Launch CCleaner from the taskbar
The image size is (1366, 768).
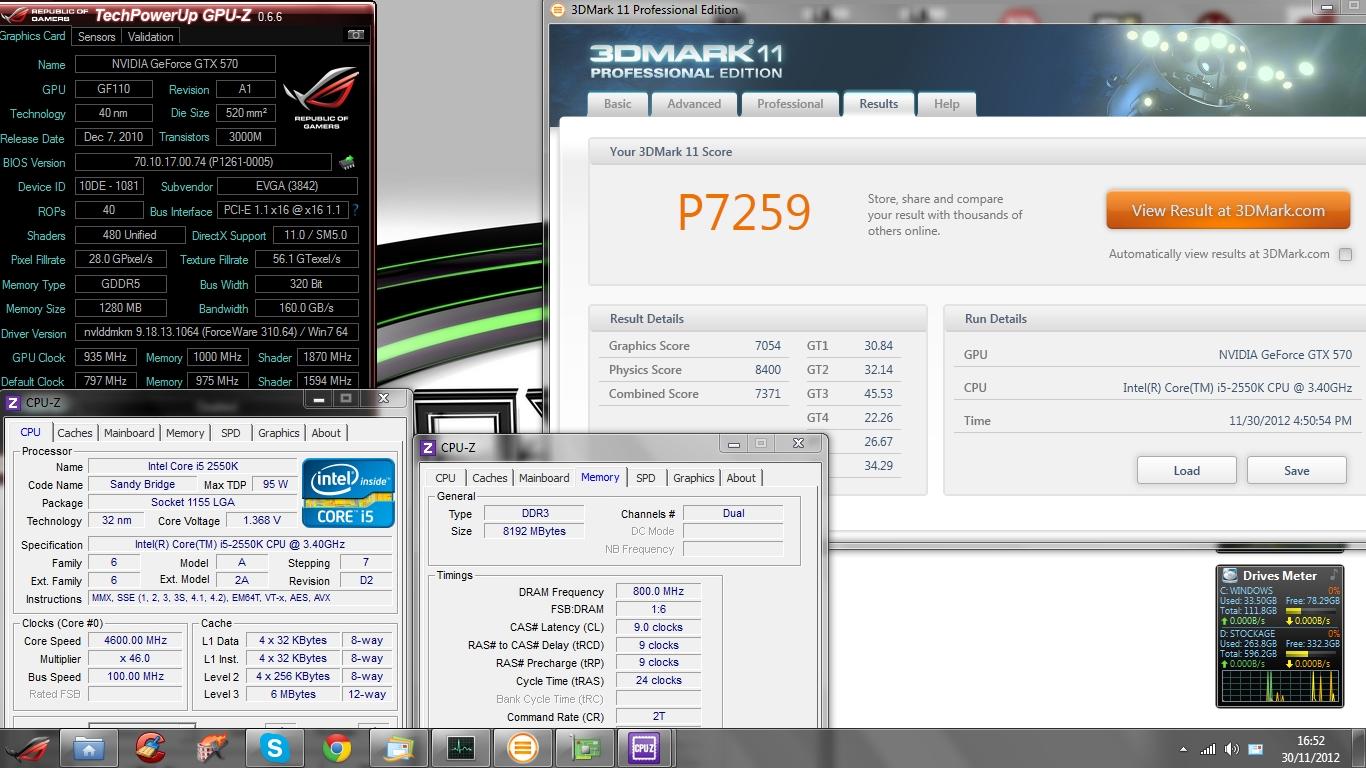coord(150,748)
